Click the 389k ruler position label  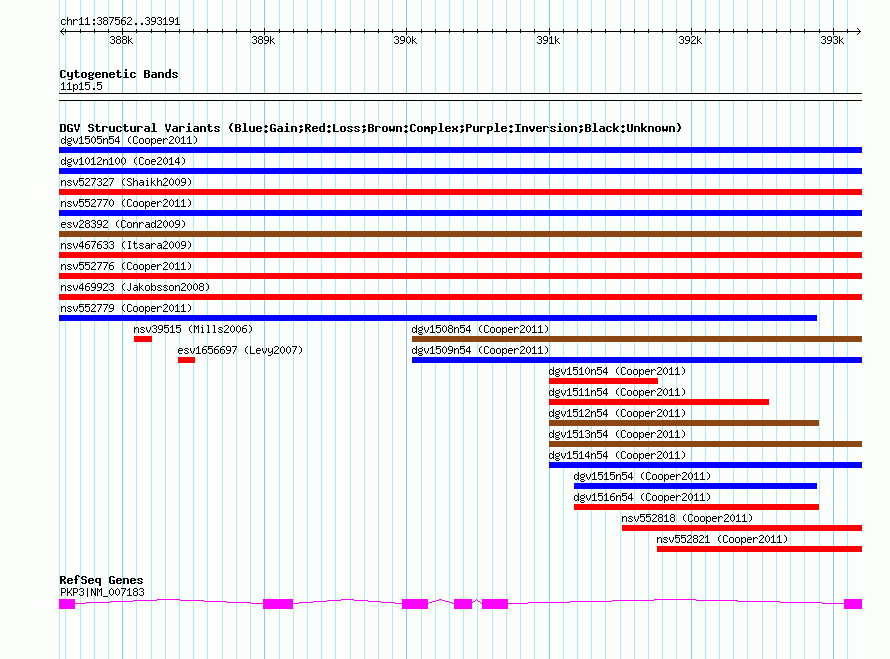[x=263, y=40]
